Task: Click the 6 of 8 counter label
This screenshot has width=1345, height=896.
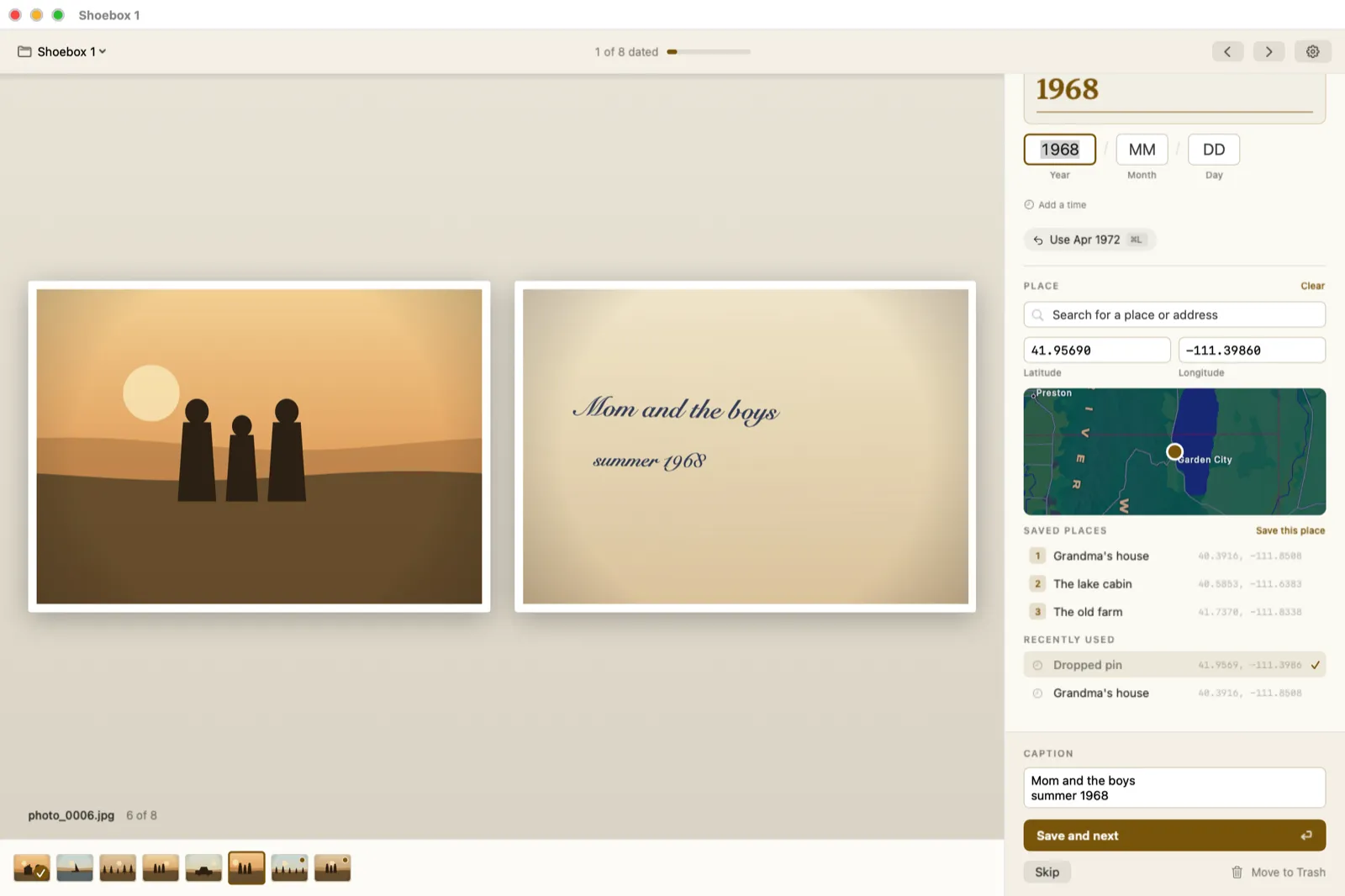Action: click(x=141, y=815)
